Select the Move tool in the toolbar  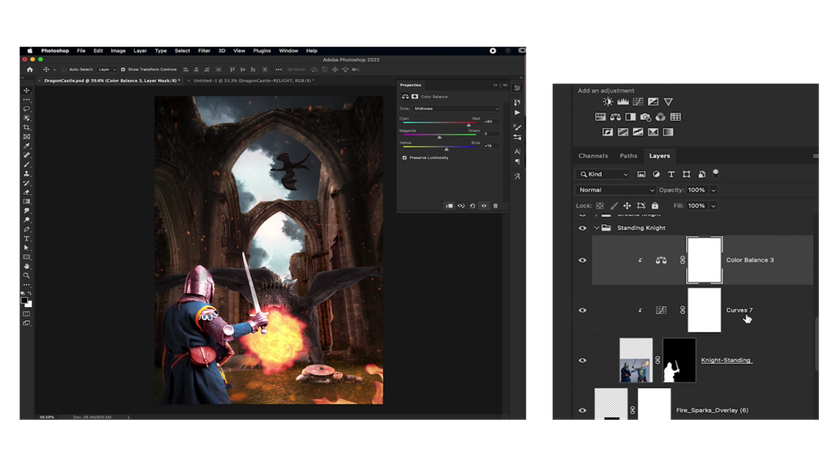(27, 91)
